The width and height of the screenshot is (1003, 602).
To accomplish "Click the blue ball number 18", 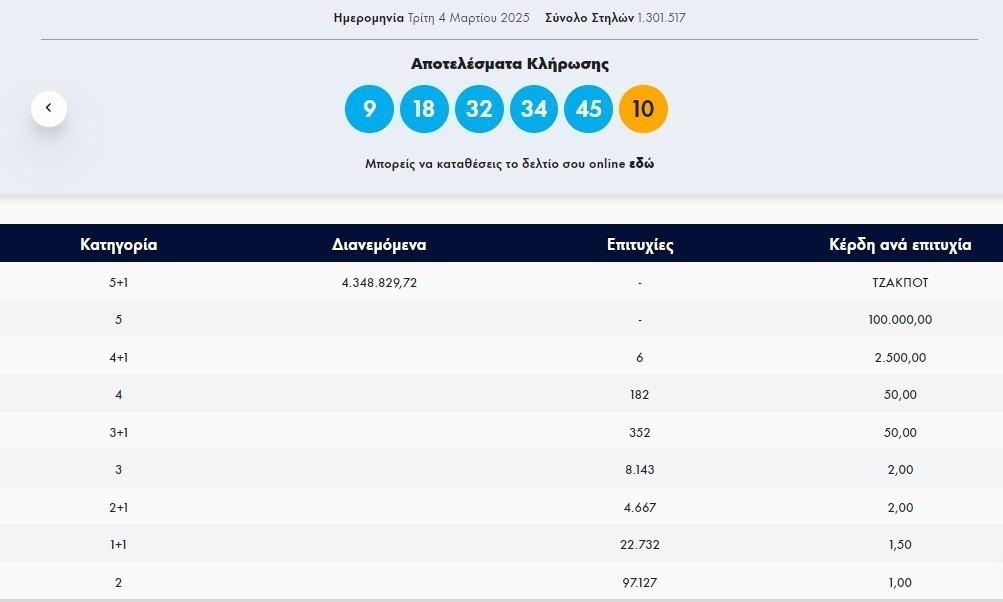I will click(424, 109).
